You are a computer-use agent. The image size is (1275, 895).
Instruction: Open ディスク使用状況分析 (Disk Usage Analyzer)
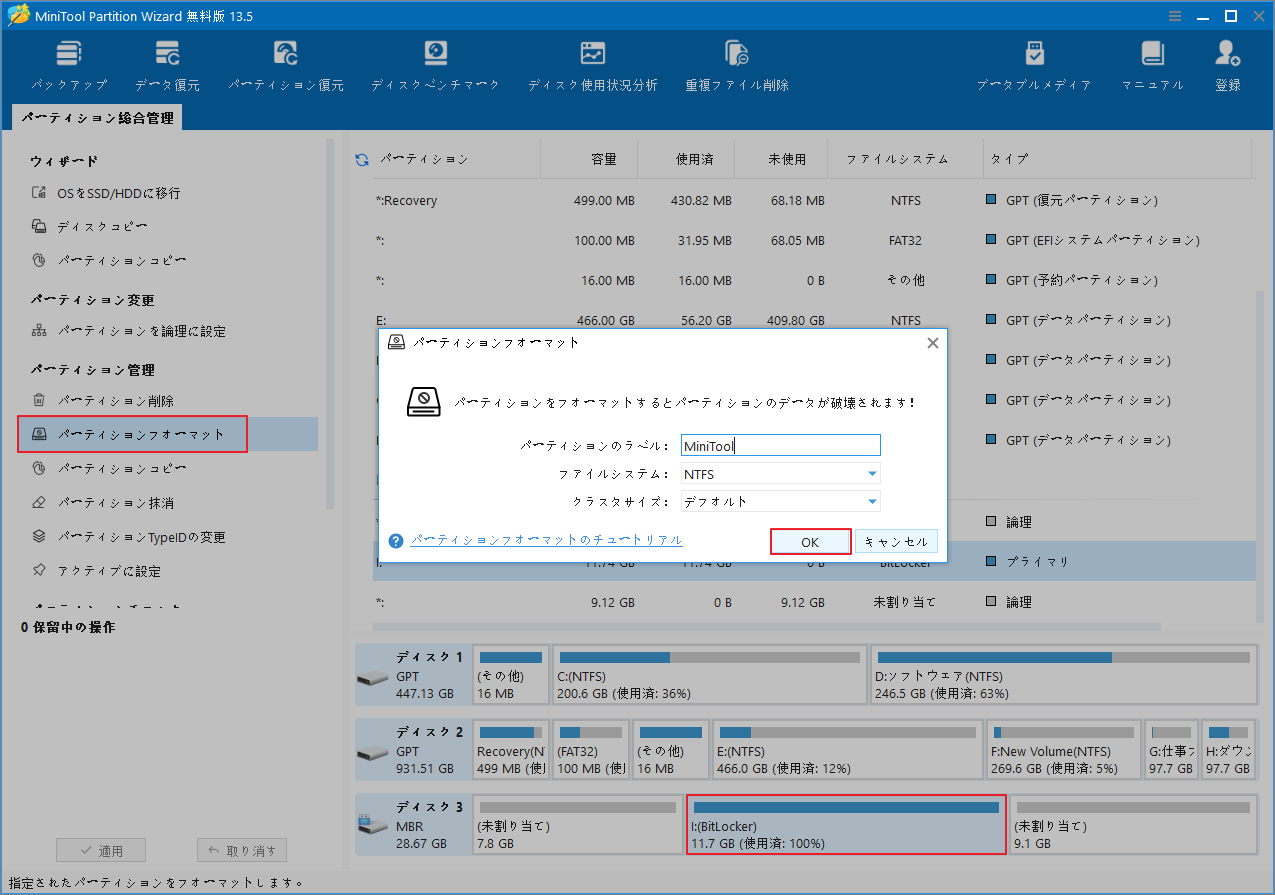[593, 63]
